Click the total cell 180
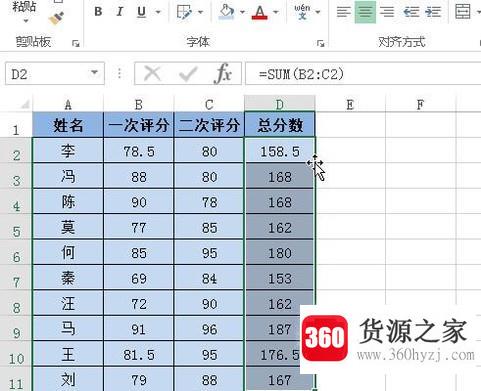The height and width of the screenshot is (391, 481). (280, 252)
